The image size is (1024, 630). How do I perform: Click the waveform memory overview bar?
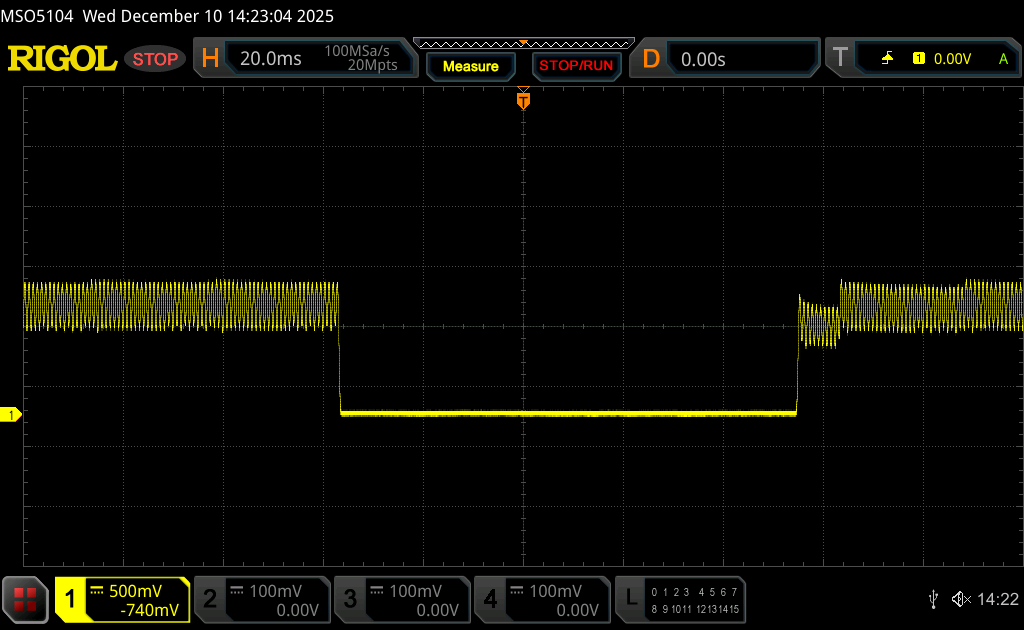(x=523, y=43)
